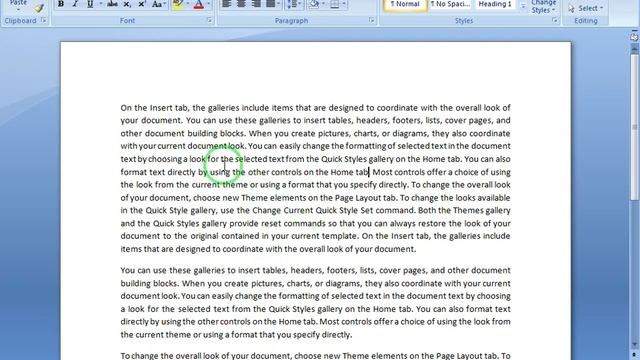Open the font color dropdown arrow
This screenshot has height=360, width=640.
[x=209, y=4]
